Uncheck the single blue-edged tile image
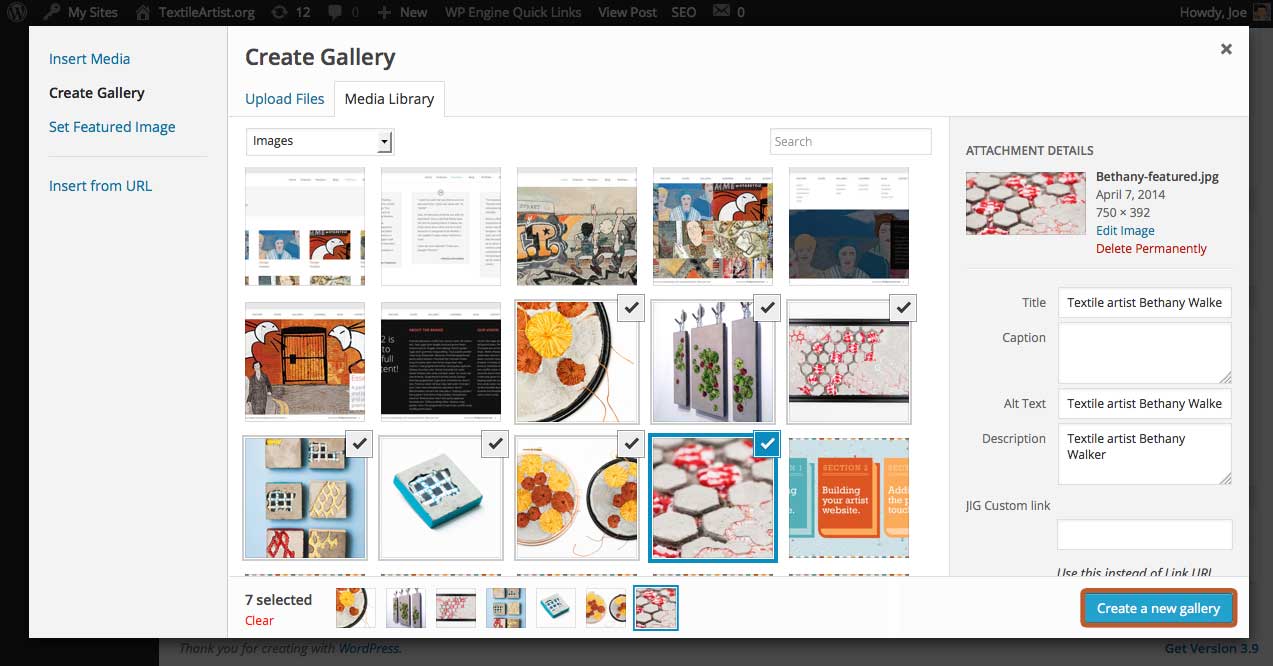Image resolution: width=1273 pixels, height=666 pixels. pyautogui.click(x=495, y=444)
